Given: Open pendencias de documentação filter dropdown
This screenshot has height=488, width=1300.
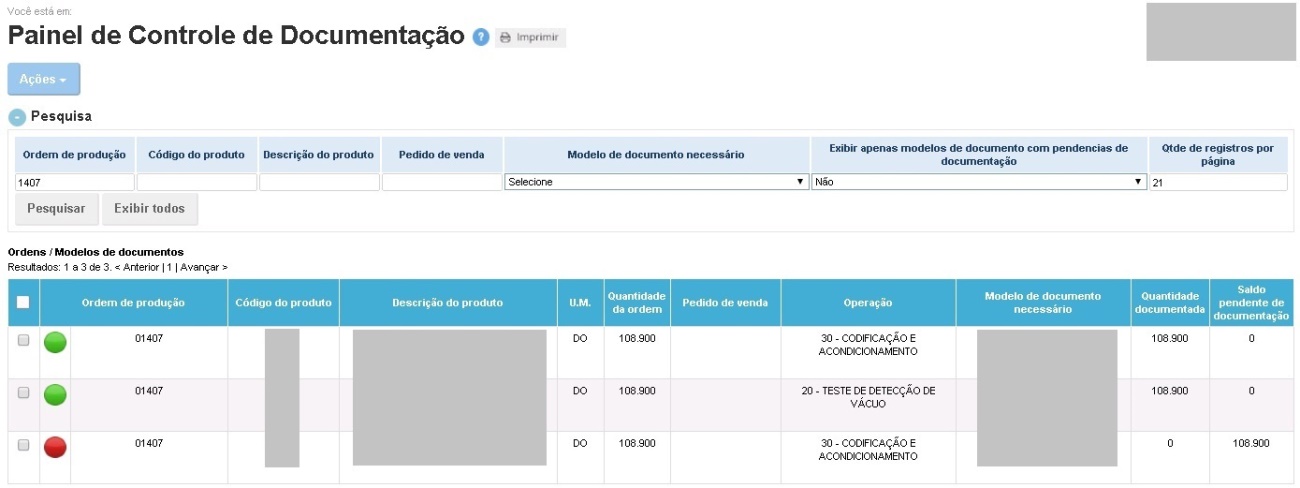Looking at the screenshot, I should click(978, 182).
